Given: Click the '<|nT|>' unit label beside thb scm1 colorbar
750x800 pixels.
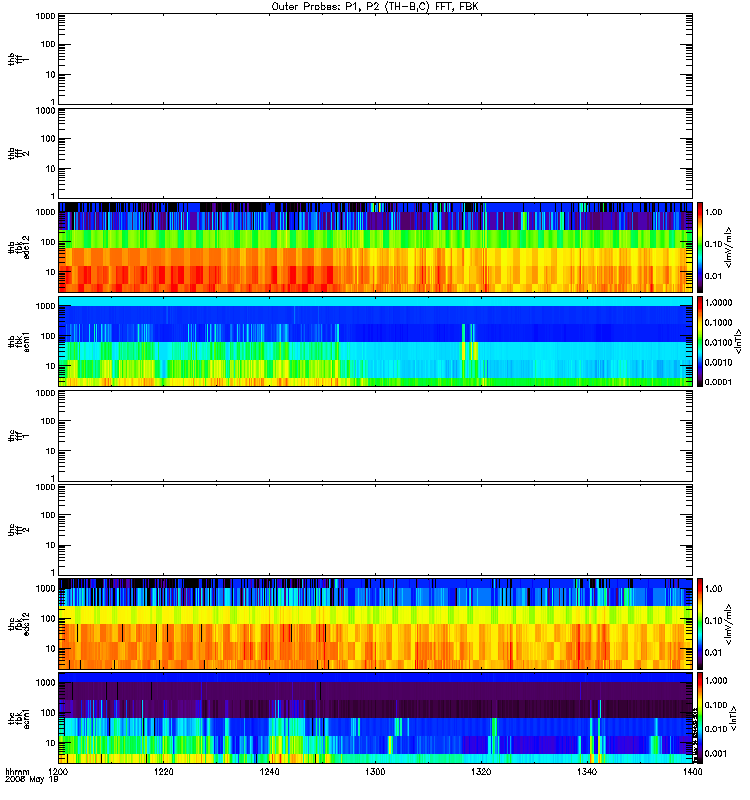Looking at the screenshot, I should coord(737,341).
